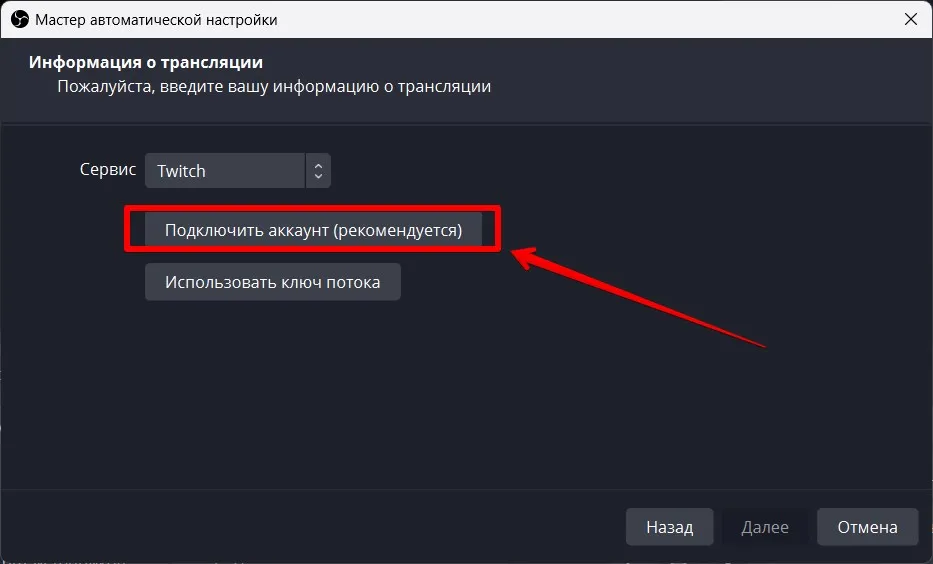
Task: Click the greyed-out Далее button
Action: click(x=765, y=527)
